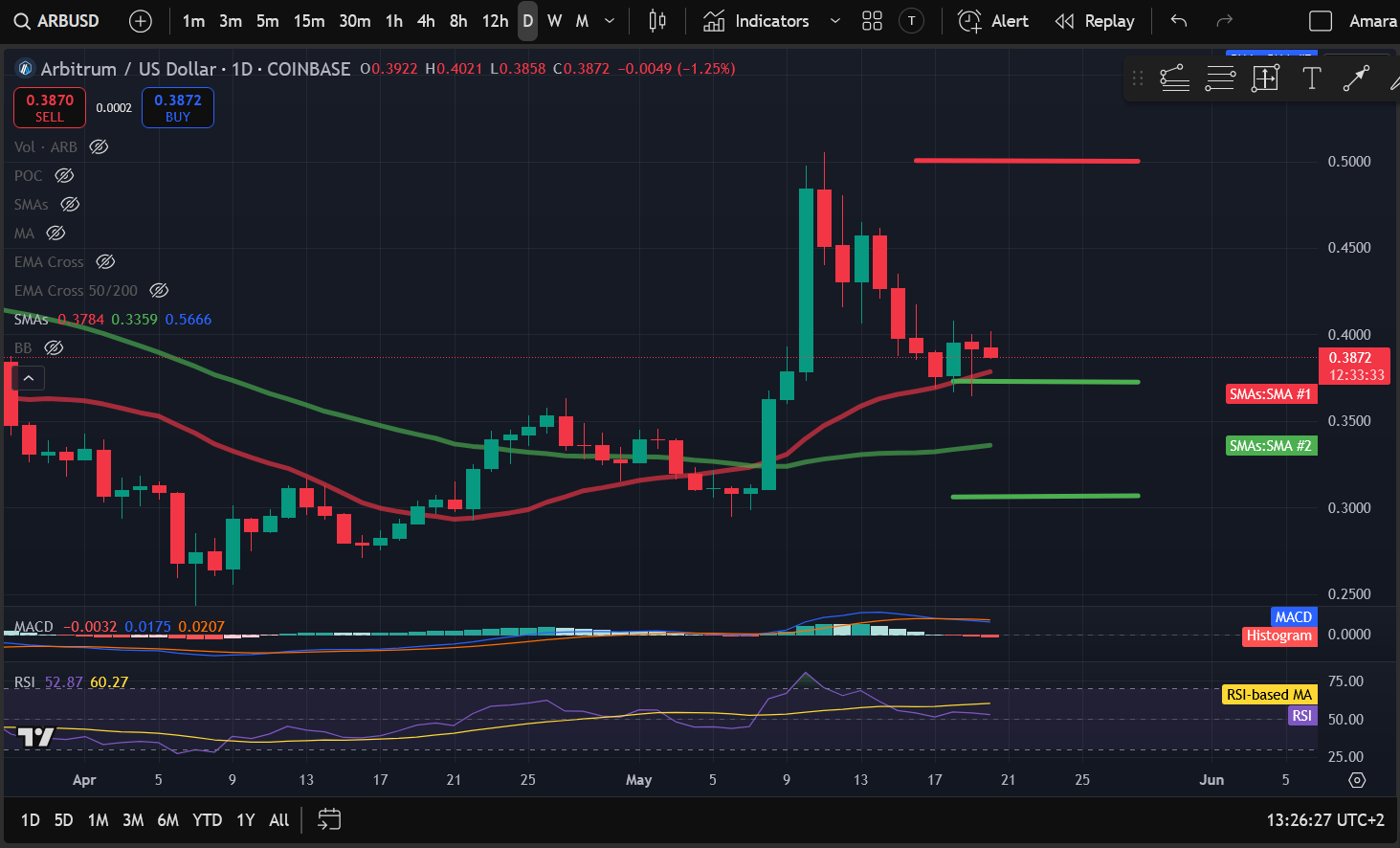Image resolution: width=1400 pixels, height=848 pixels.
Task: Show the EMA Cross indicator
Action: pos(105,261)
